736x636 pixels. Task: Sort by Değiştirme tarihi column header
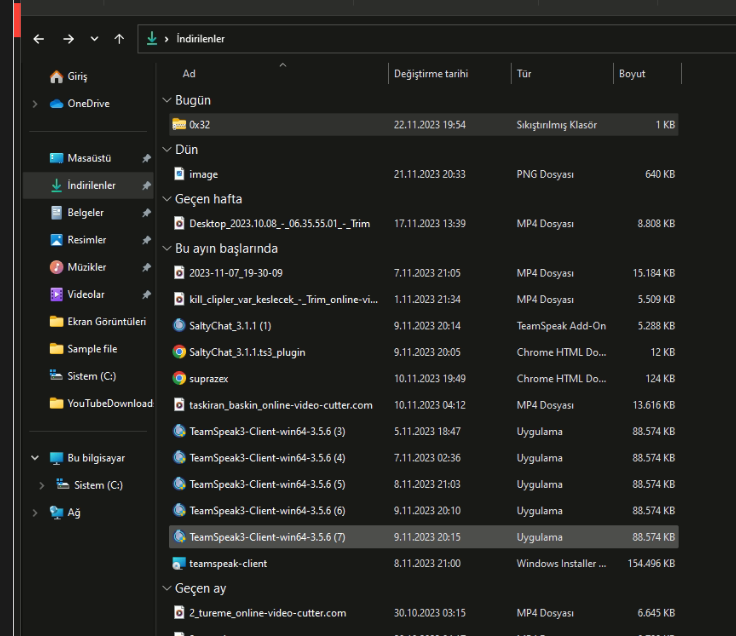431,74
